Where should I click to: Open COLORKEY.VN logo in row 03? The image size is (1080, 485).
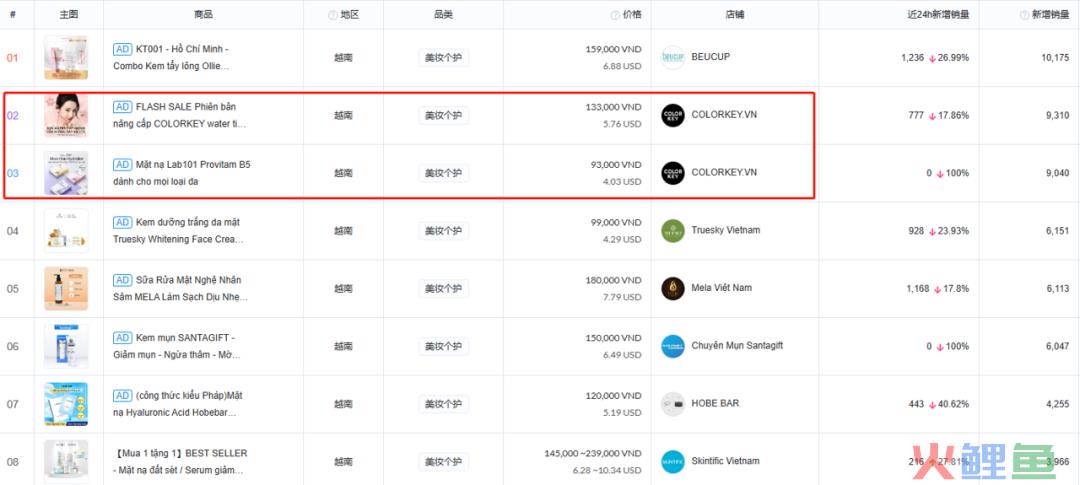click(673, 173)
